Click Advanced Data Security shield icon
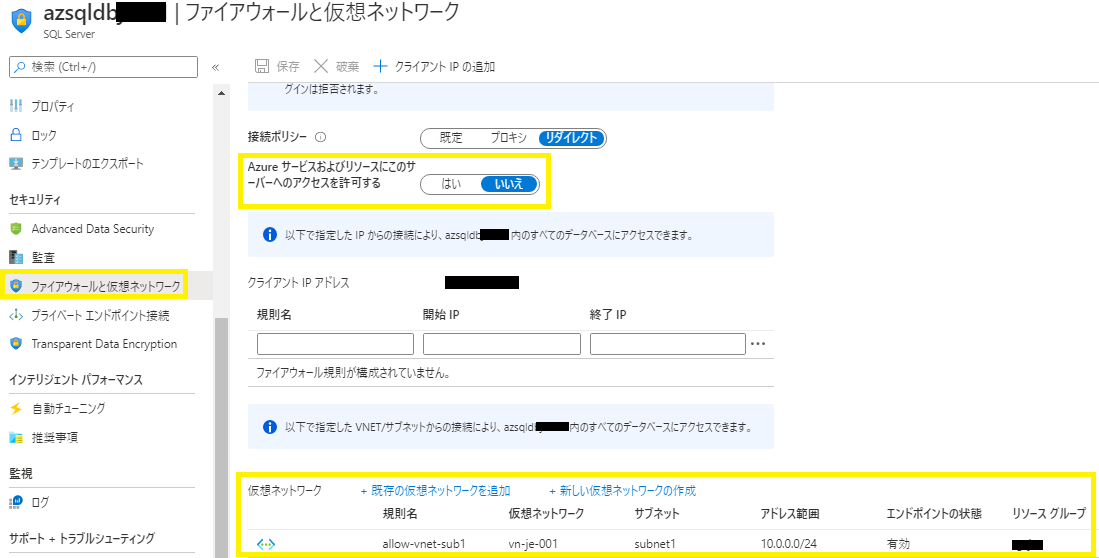This screenshot has height=558, width=1099. pos(16,229)
